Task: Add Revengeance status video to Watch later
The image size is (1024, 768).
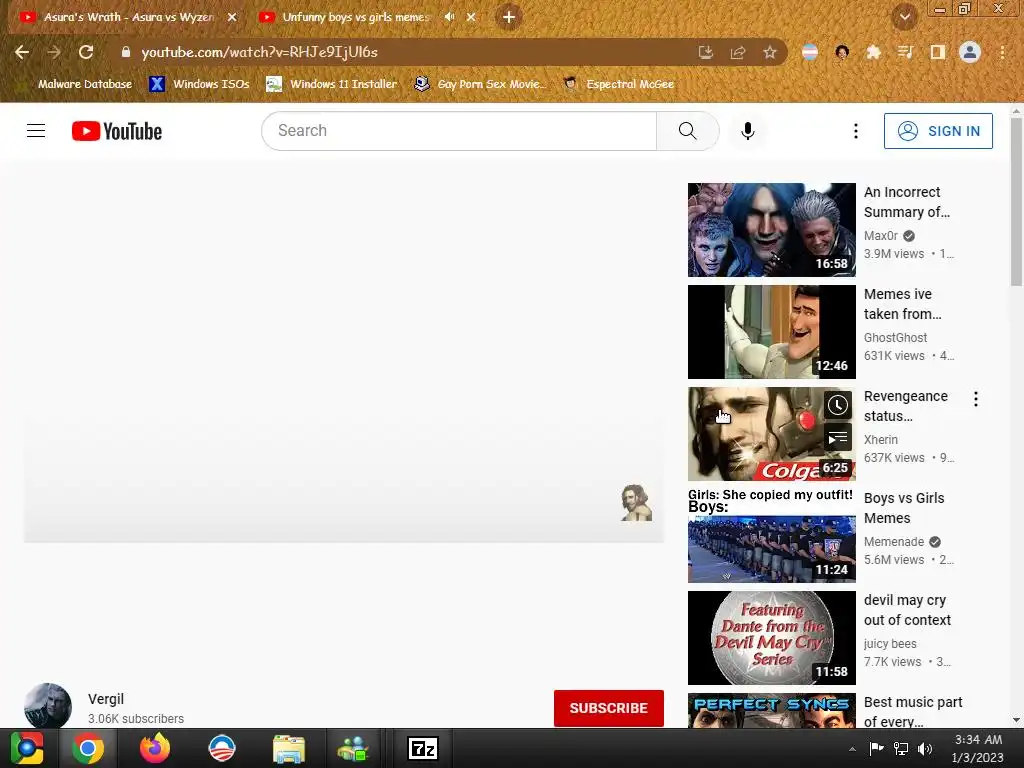Action: (x=838, y=406)
